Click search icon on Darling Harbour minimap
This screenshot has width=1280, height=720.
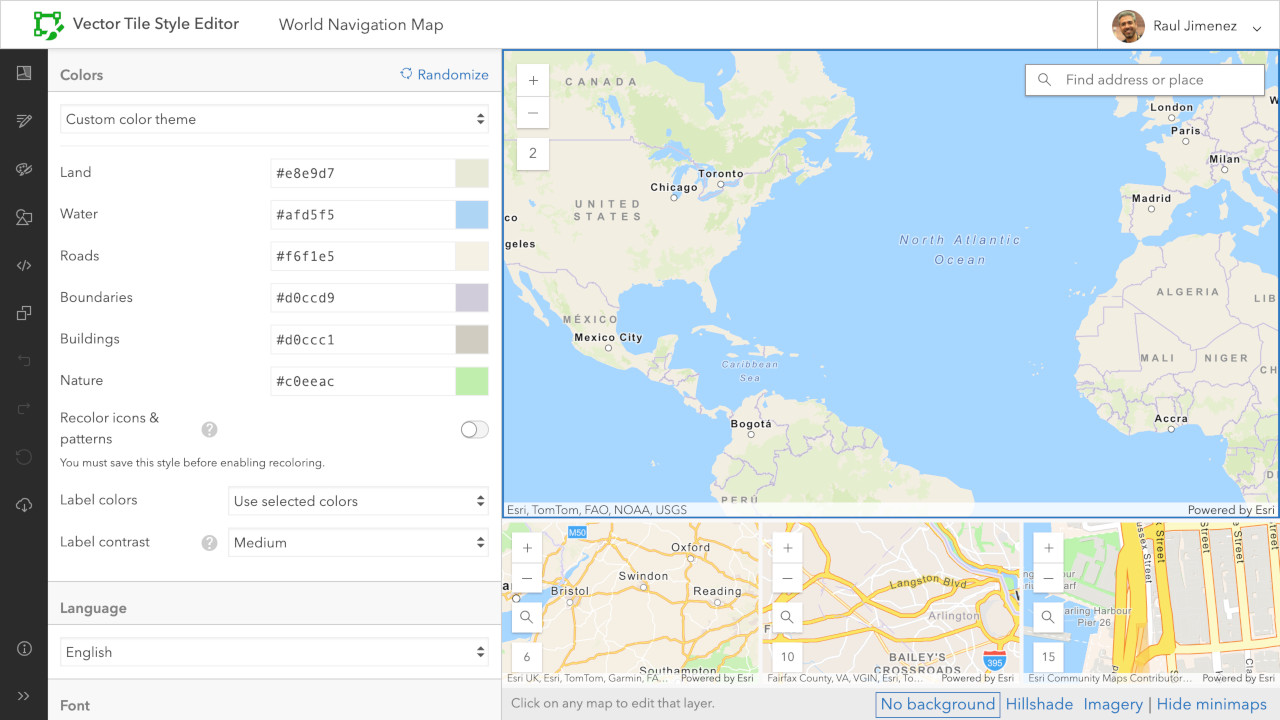pyautogui.click(x=1048, y=617)
